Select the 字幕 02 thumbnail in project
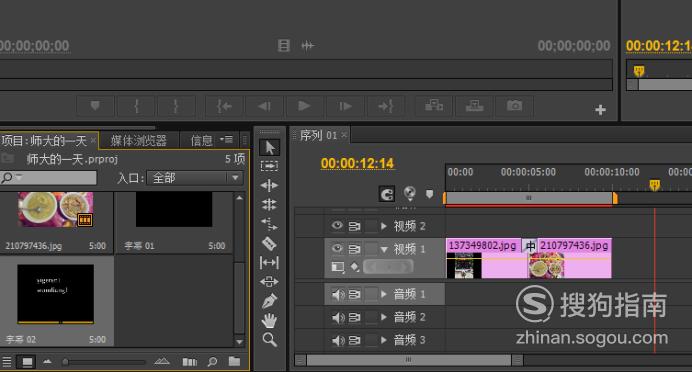 coord(56,293)
